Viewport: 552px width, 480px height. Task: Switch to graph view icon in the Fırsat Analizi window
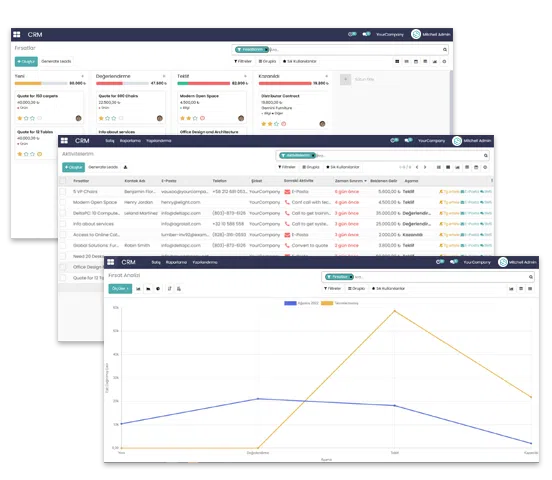[x=511, y=289]
